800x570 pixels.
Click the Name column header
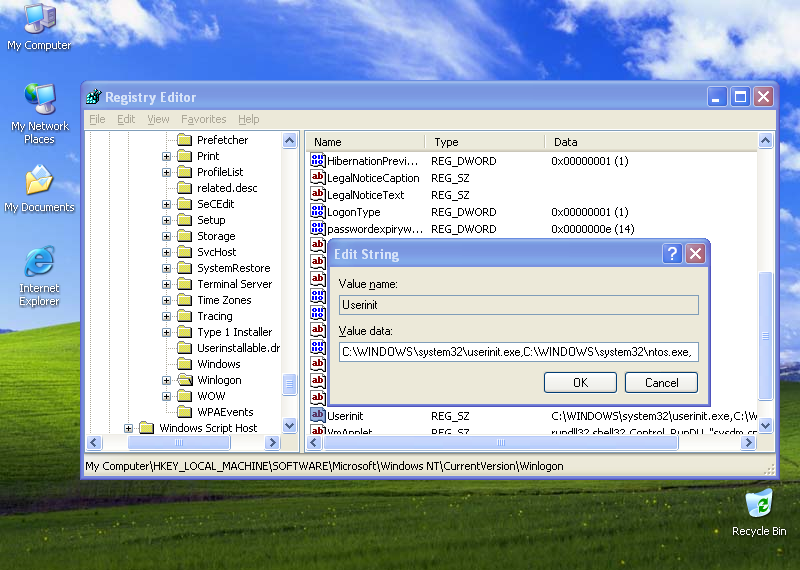click(x=365, y=142)
